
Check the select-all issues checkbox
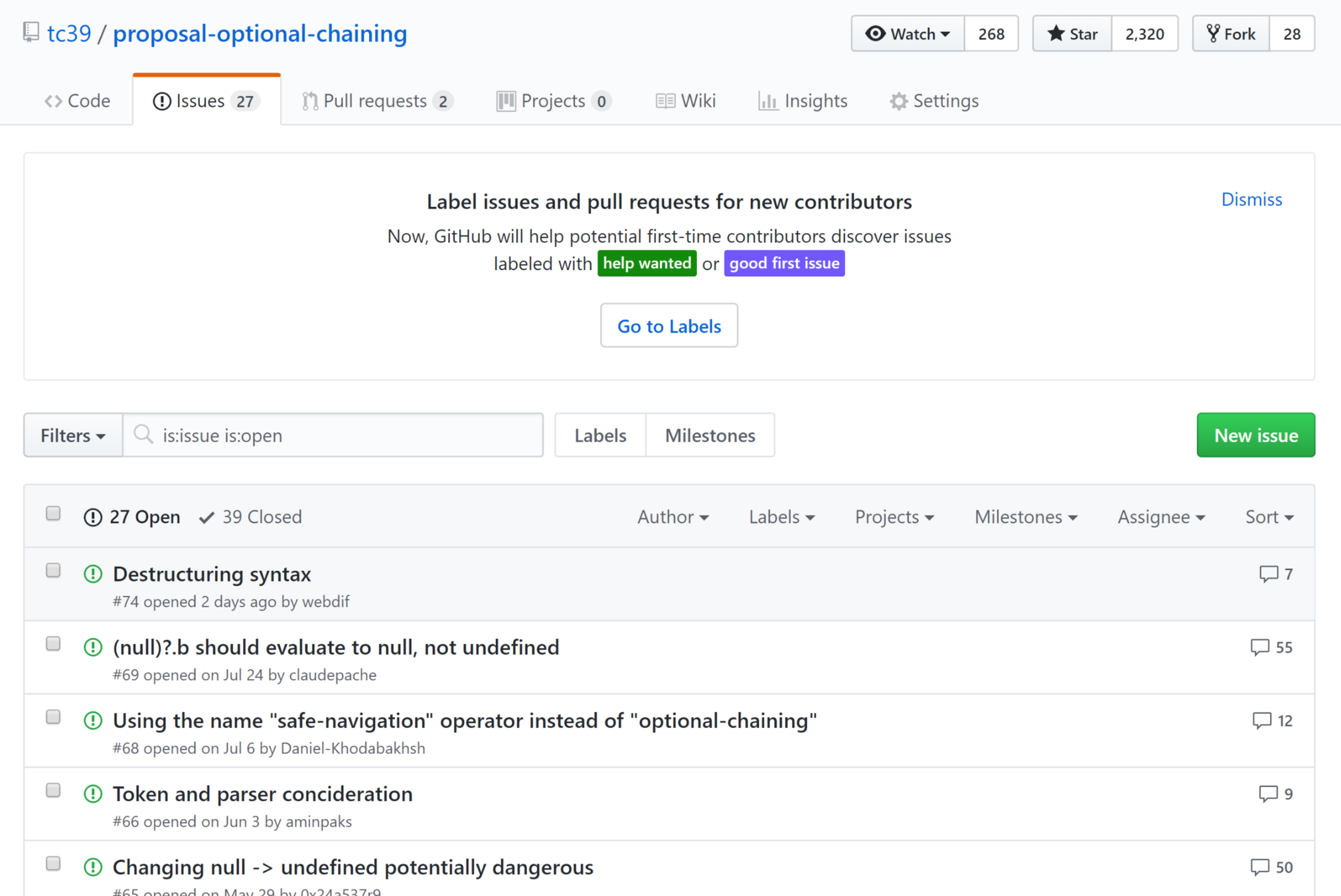[53, 514]
